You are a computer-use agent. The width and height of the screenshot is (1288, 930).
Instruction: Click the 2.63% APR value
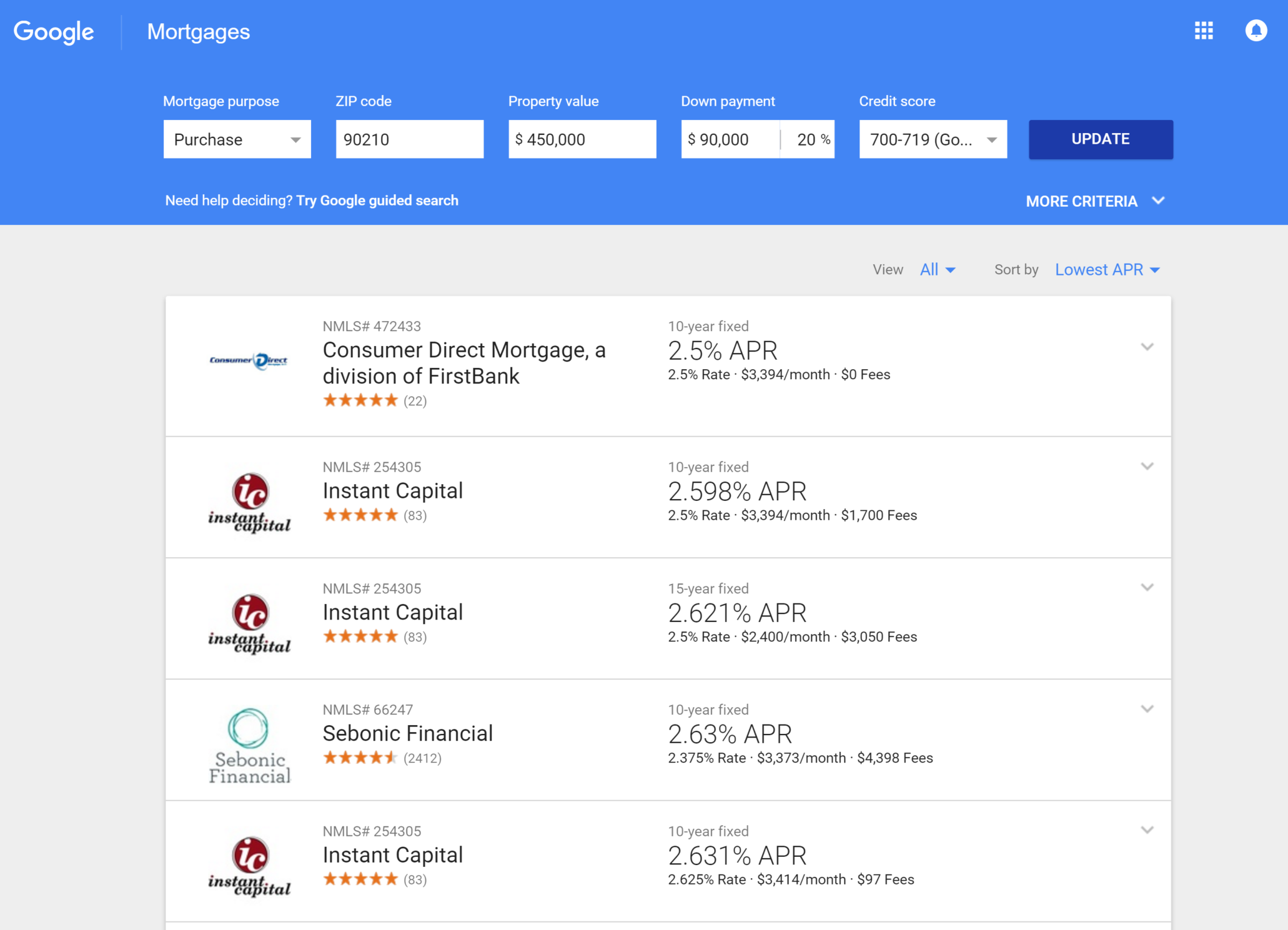click(x=730, y=735)
